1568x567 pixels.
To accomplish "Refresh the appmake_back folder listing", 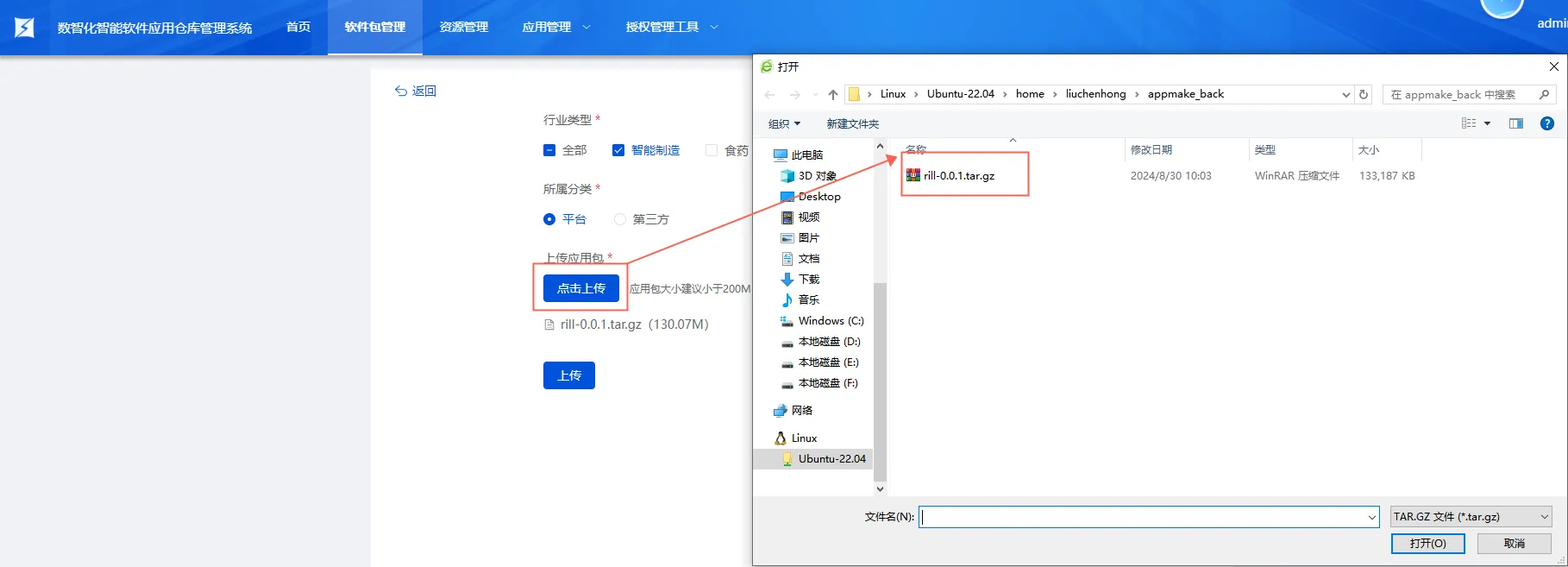I will [x=1364, y=94].
